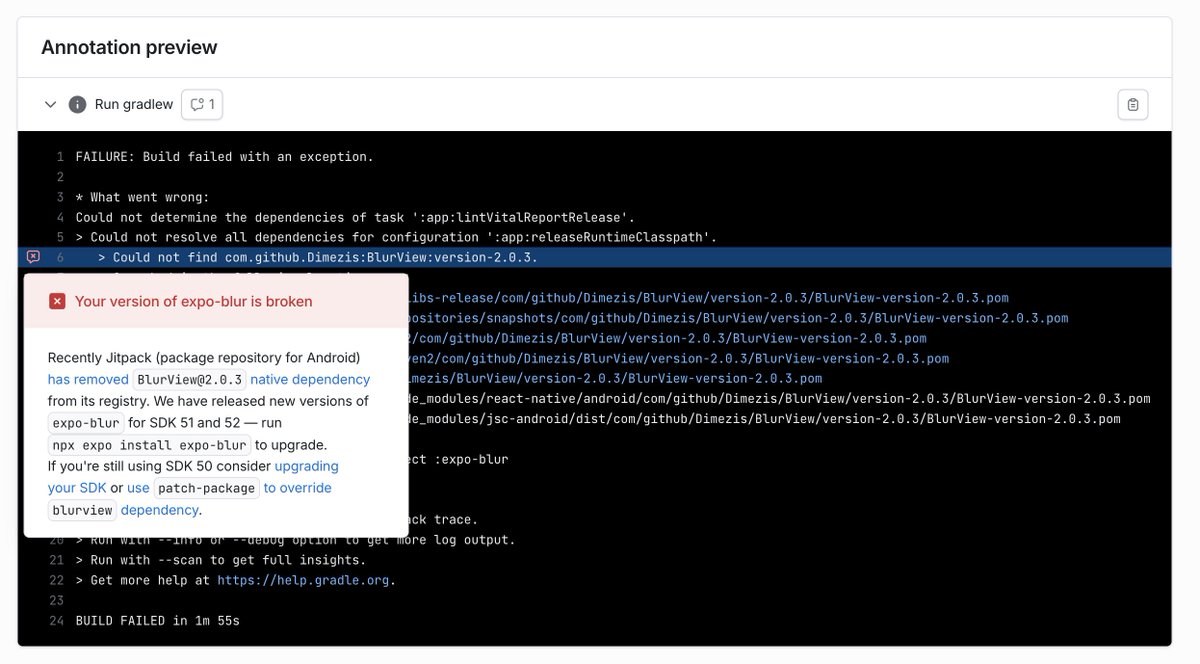
Task: Click the expo-blur code label in the popup
Action: coord(86,423)
